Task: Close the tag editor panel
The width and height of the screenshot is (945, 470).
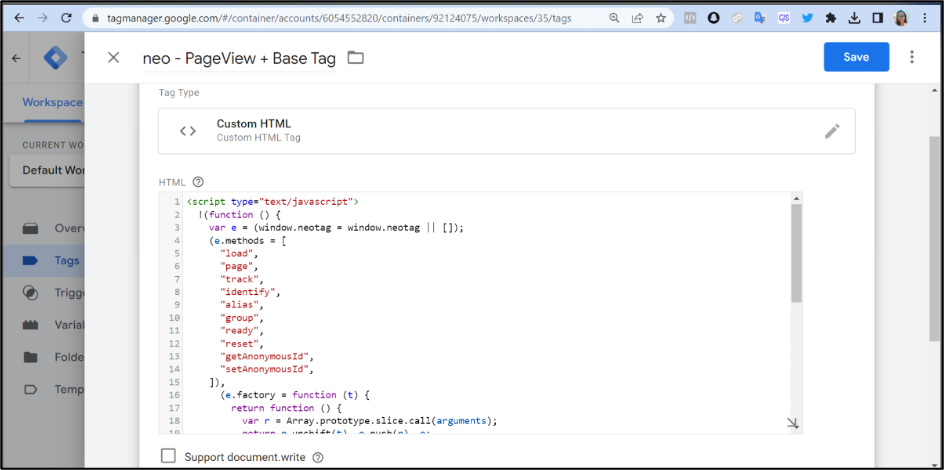Action: [x=113, y=57]
